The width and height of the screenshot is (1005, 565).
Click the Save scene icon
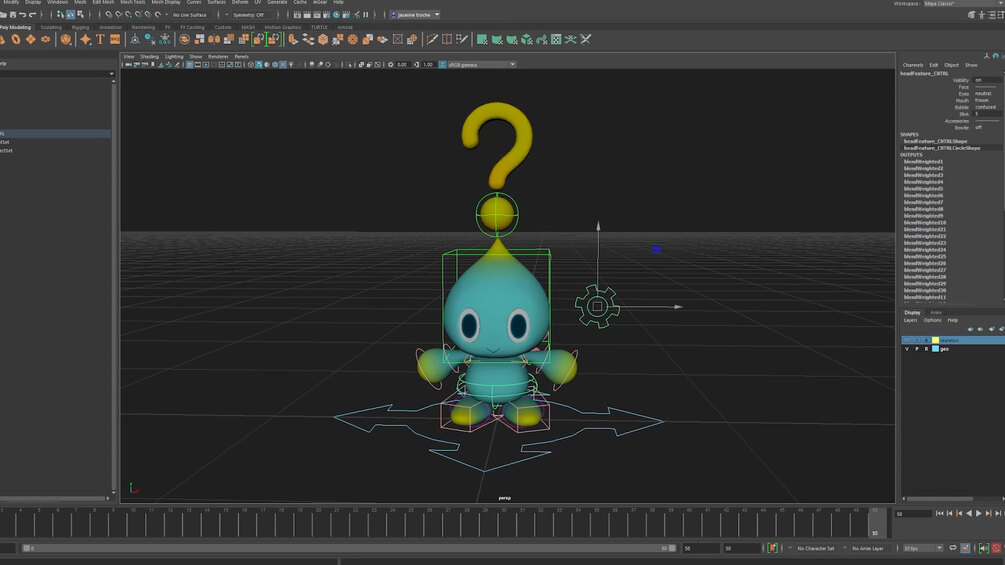tap(13, 14)
